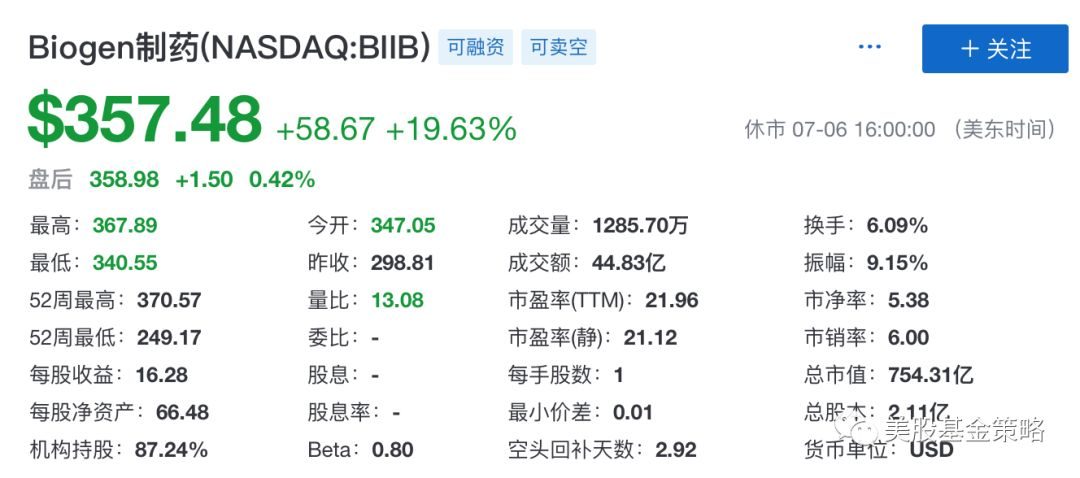Screen dimensions: 1080x478
Task: Click the Beta value 0.80
Action: click(393, 450)
